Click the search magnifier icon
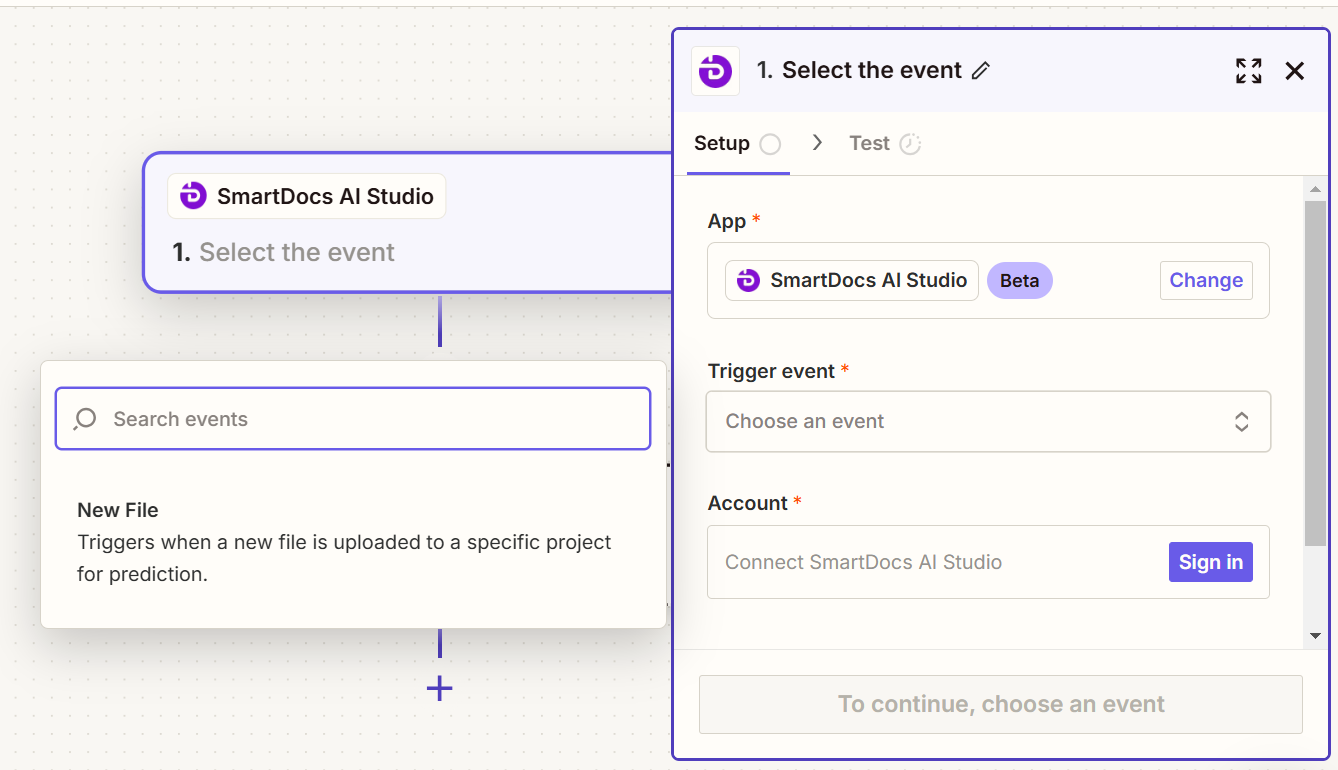Screen dimensions: 1338x770 point(85,419)
